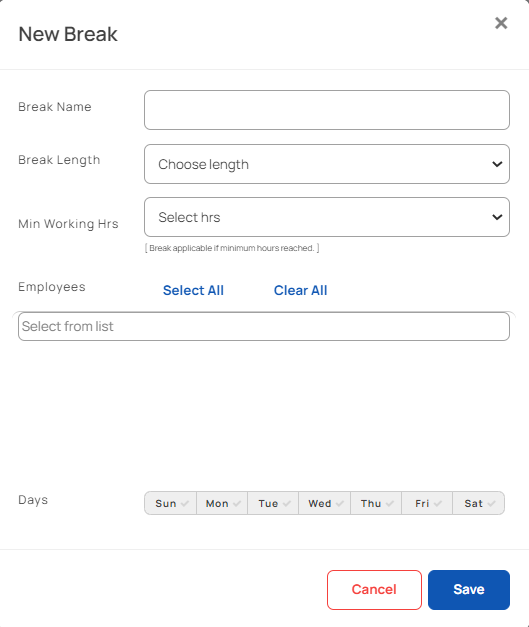Click the Break Length label
This screenshot has width=529, height=627.
pyautogui.click(x=59, y=160)
